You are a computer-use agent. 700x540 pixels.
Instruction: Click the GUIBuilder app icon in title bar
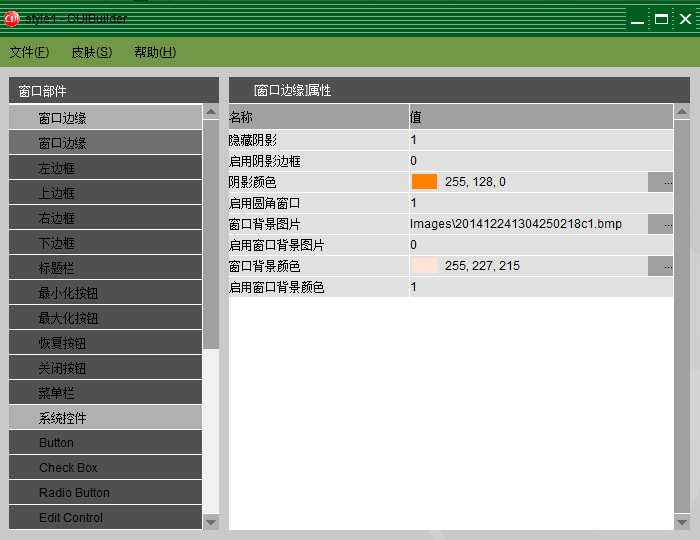tap(12, 19)
